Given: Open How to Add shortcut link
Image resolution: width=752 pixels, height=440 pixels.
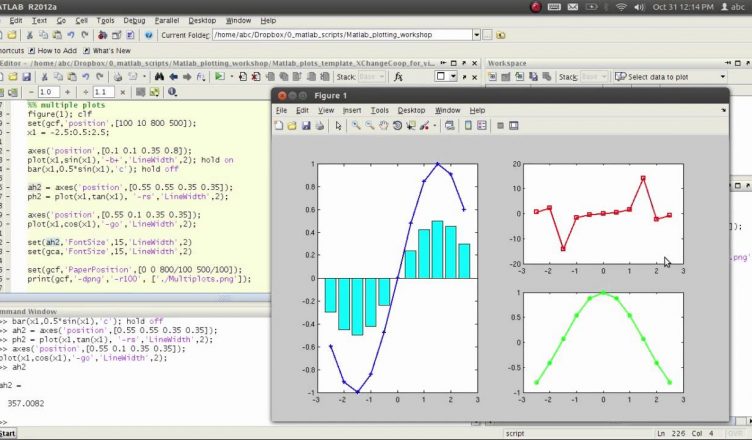Looking at the screenshot, I should click(52, 50).
